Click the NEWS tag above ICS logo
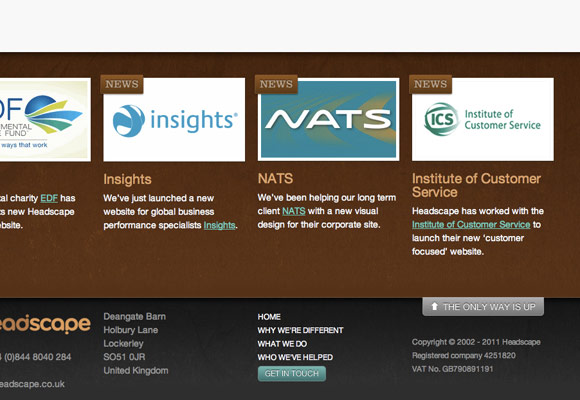Viewport: 580px width, 400px height. tap(431, 84)
